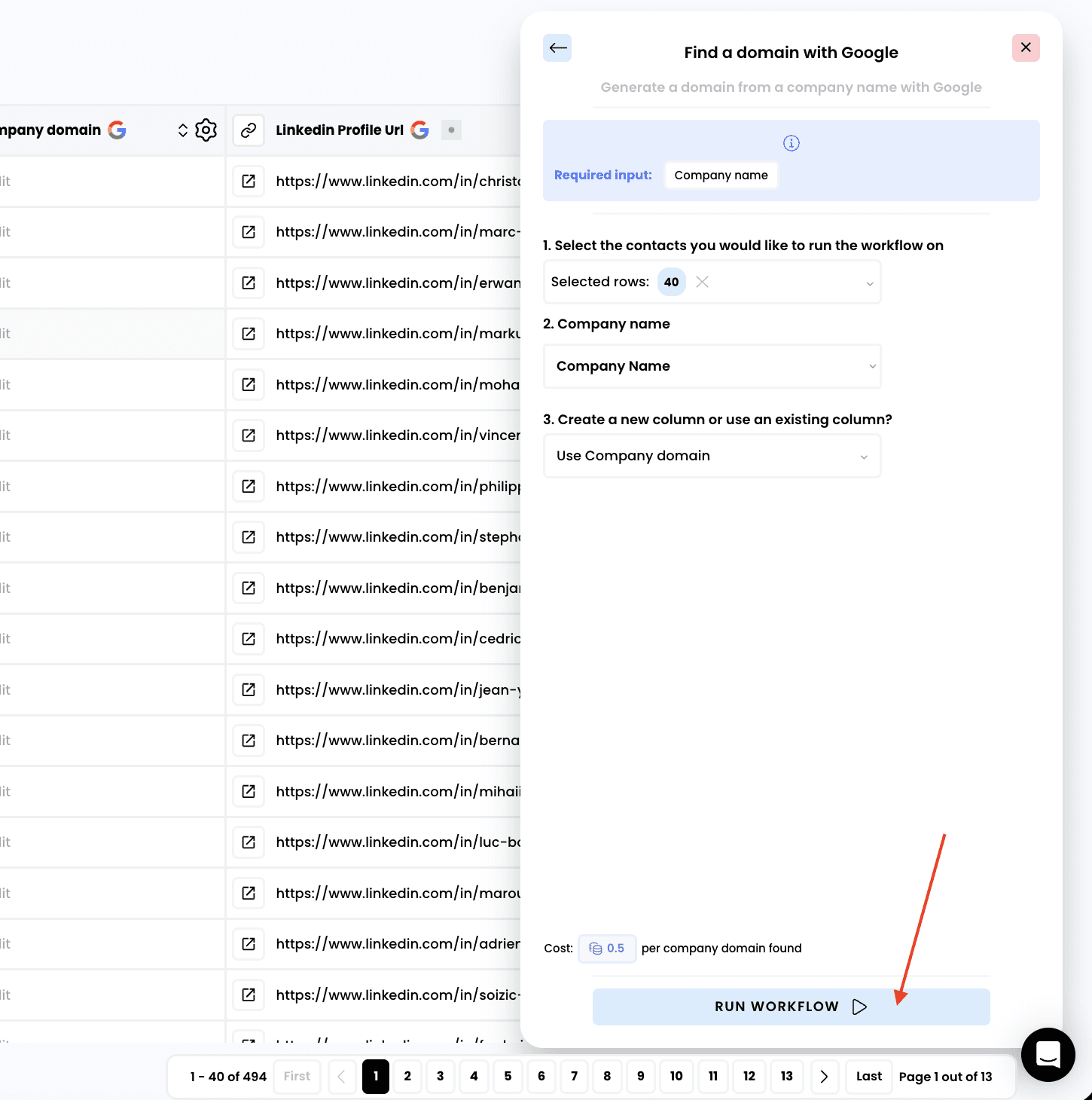
Task: Open column settings gear for Company domain
Action: 206,130
